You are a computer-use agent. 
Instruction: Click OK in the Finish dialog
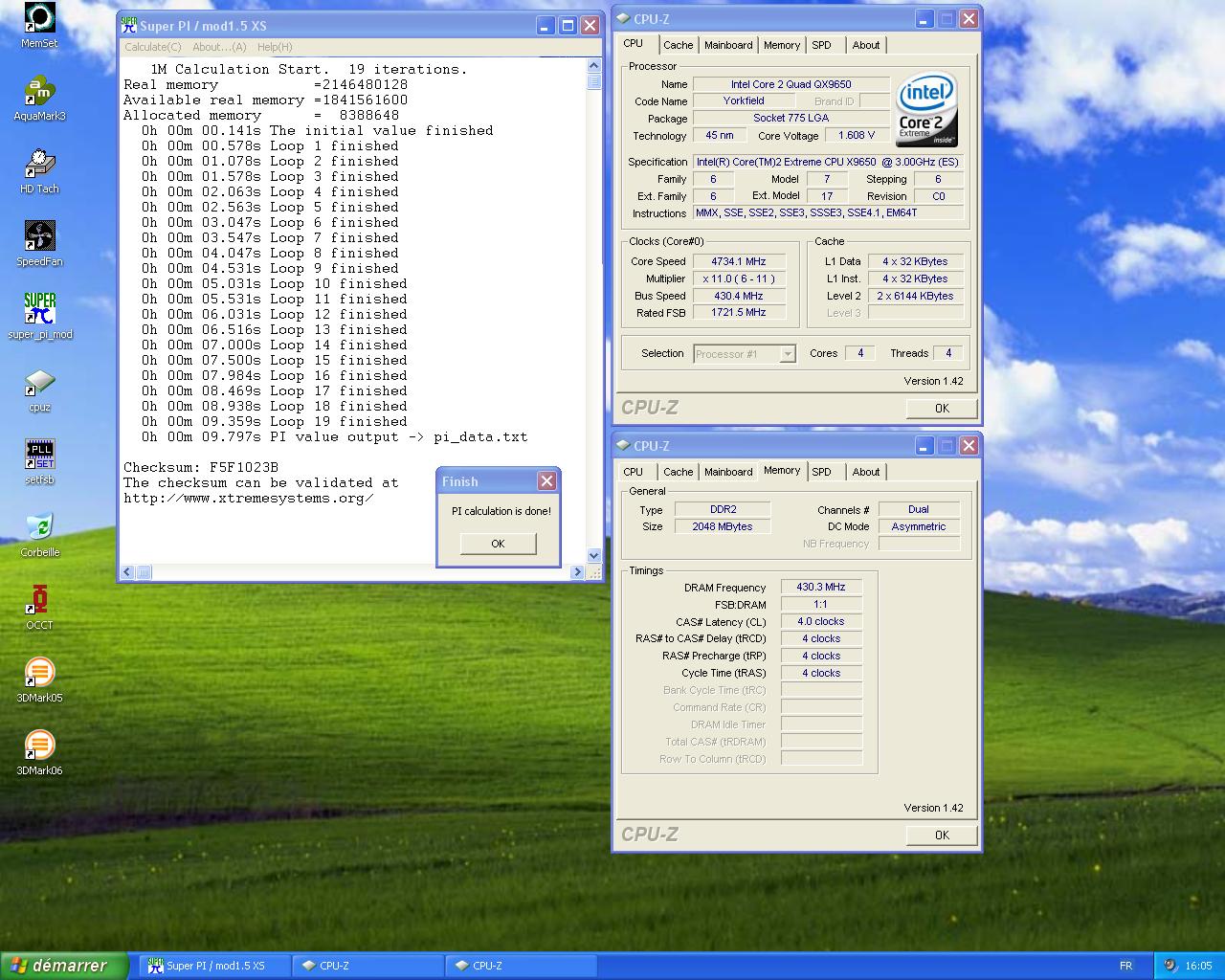point(498,544)
